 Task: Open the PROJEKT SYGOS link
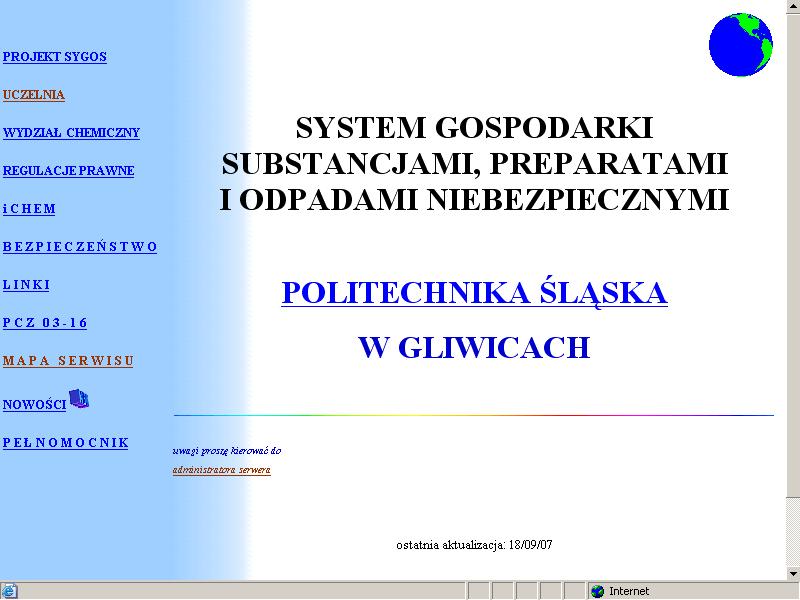55,57
